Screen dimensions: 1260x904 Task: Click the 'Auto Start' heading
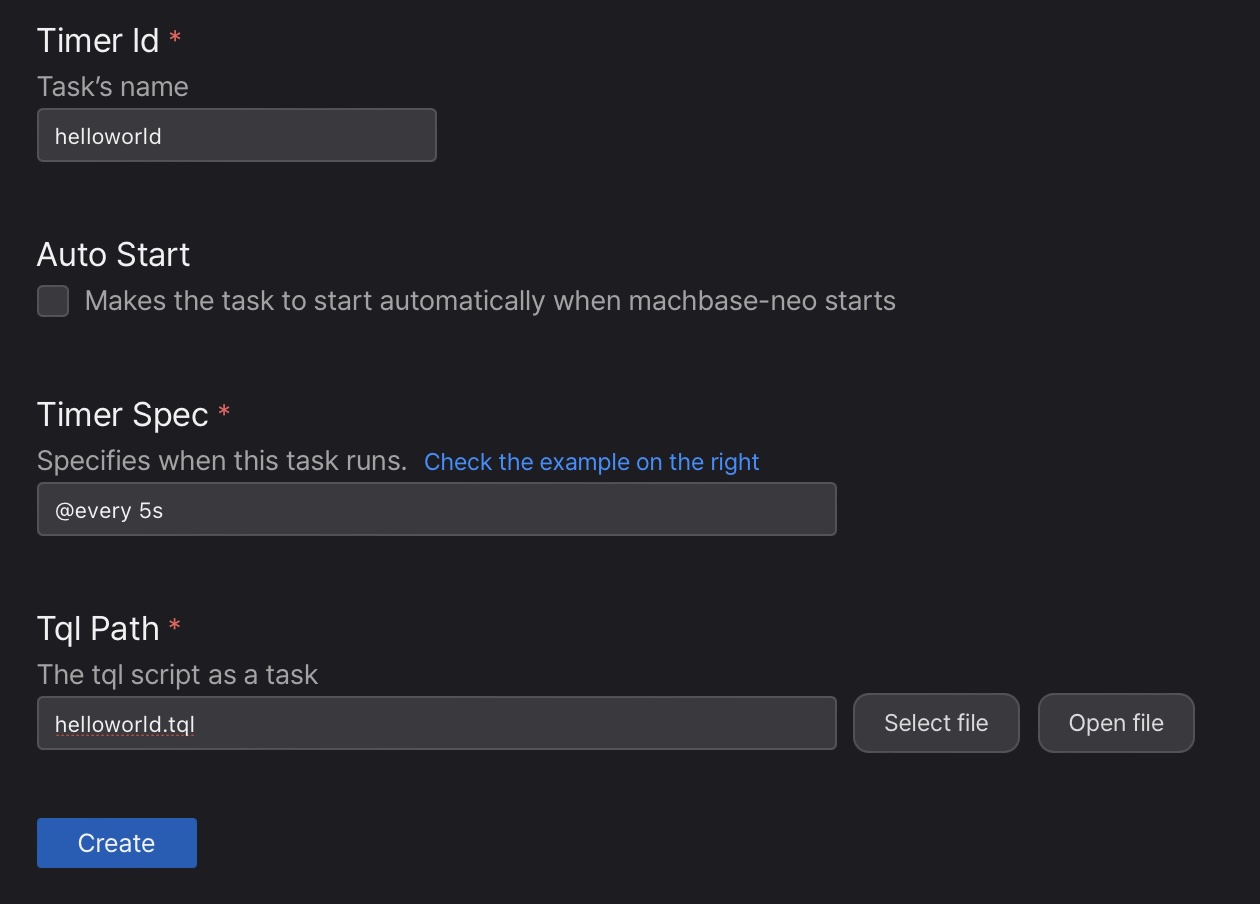(113, 255)
